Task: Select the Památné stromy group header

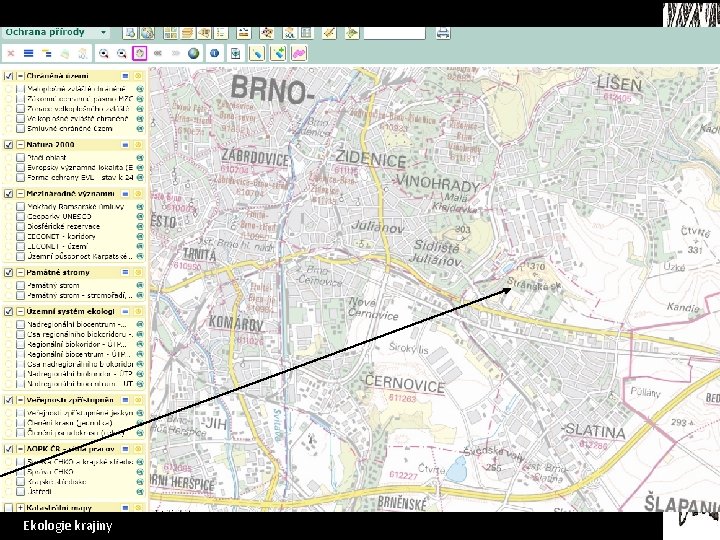Action: 59,272
